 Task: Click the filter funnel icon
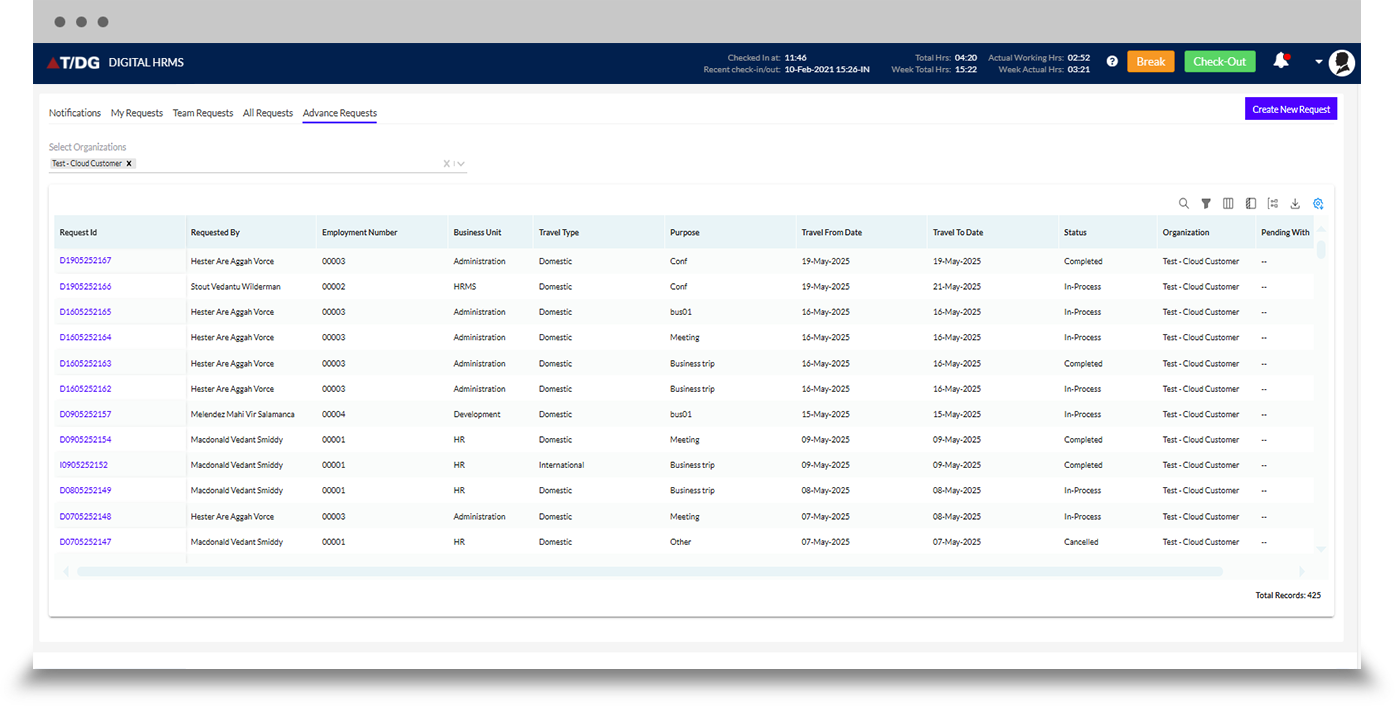click(x=1206, y=204)
